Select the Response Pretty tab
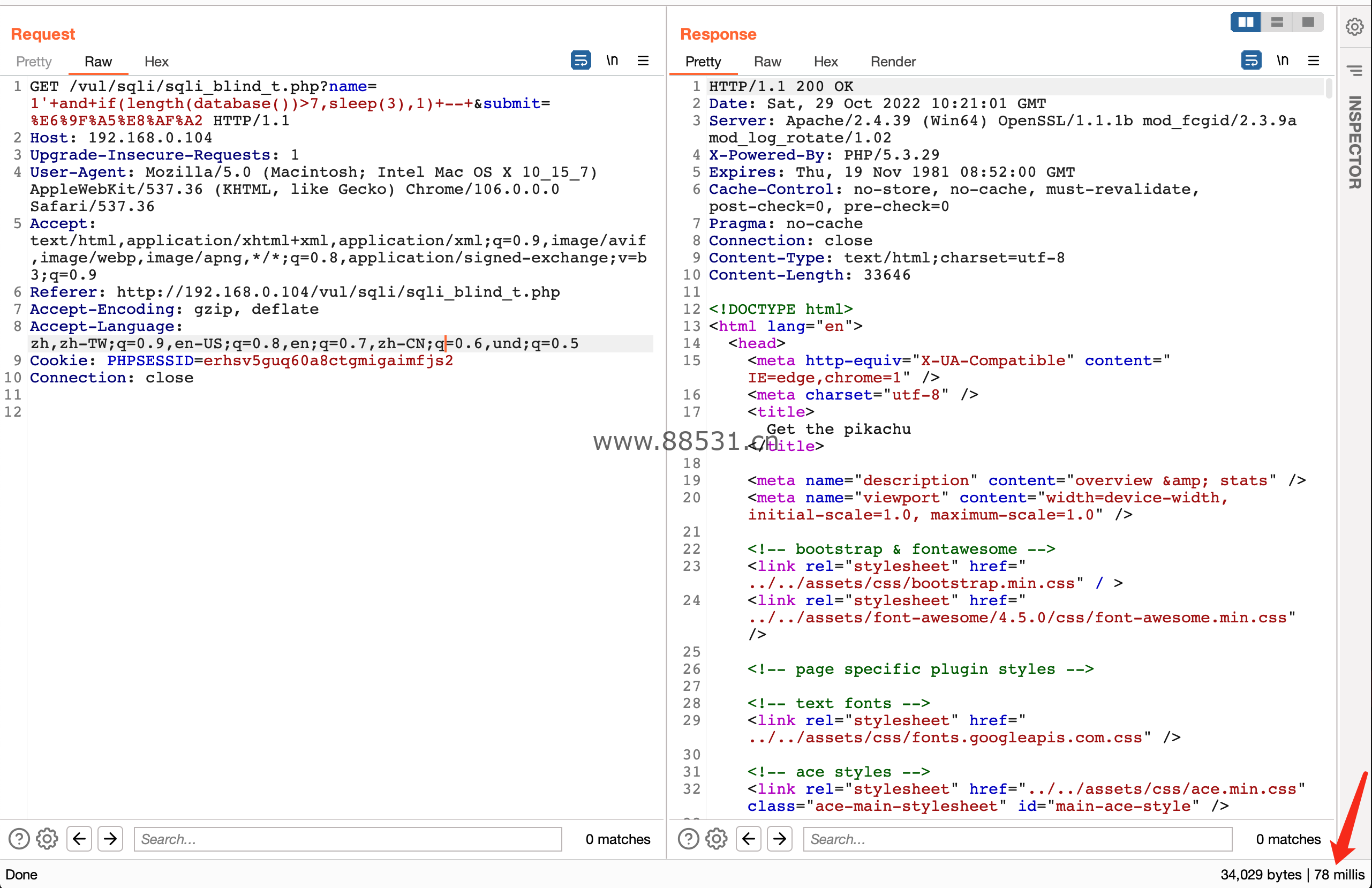 tap(703, 62)
